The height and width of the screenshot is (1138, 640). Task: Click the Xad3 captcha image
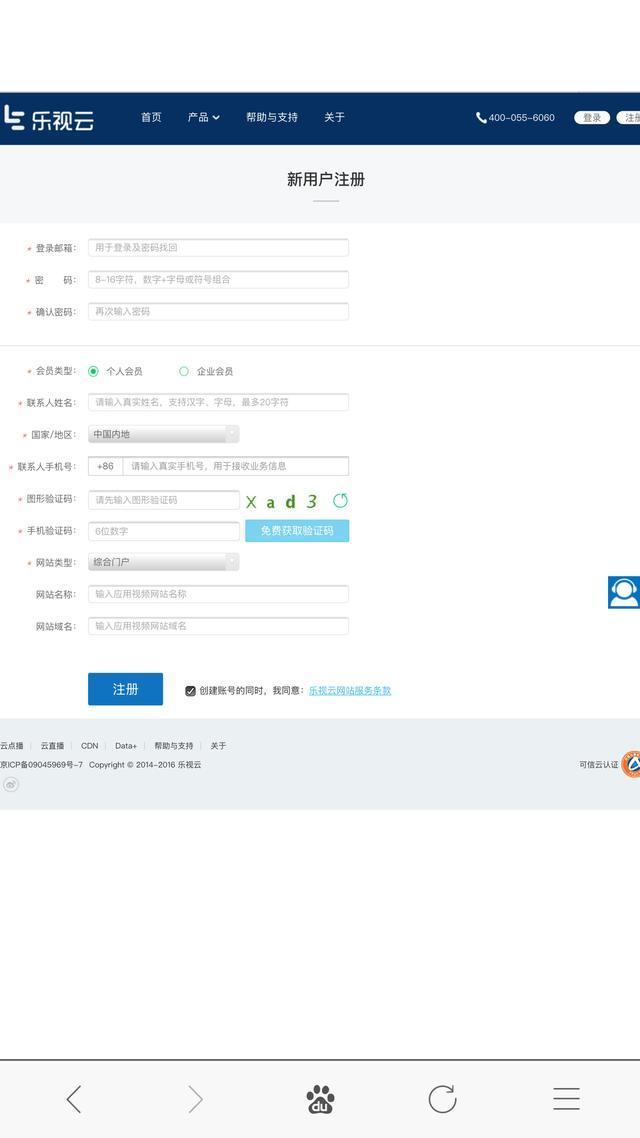282,502
